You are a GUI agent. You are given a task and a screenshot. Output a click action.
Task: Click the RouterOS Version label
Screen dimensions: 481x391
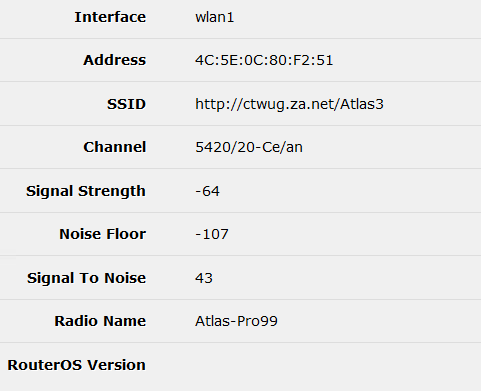tap(76, 365)
